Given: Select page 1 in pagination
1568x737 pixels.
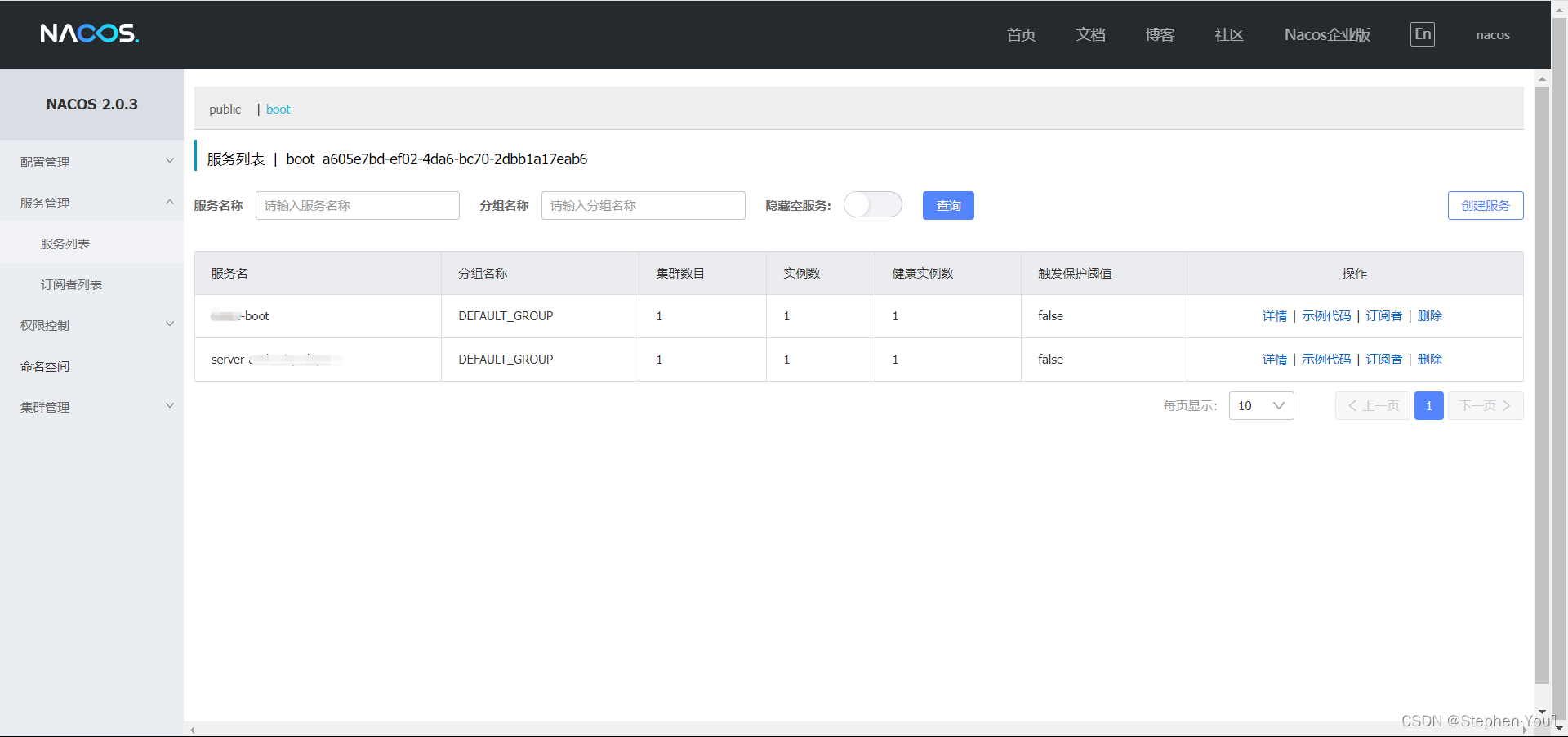Looking at the screenshot, I should 1429,406.
